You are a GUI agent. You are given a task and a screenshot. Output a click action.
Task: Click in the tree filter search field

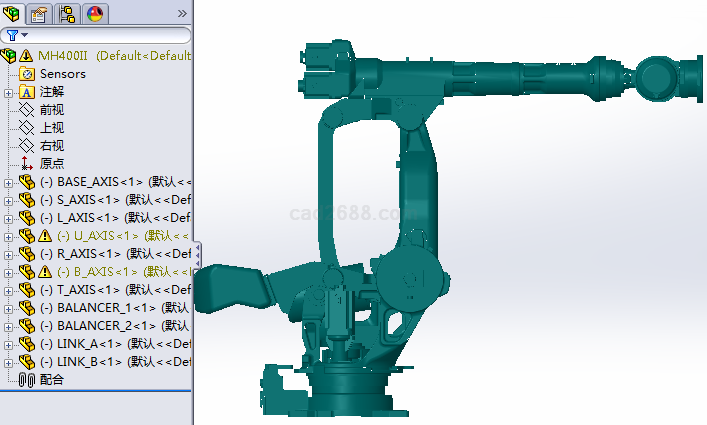click(x=110, y=35)
